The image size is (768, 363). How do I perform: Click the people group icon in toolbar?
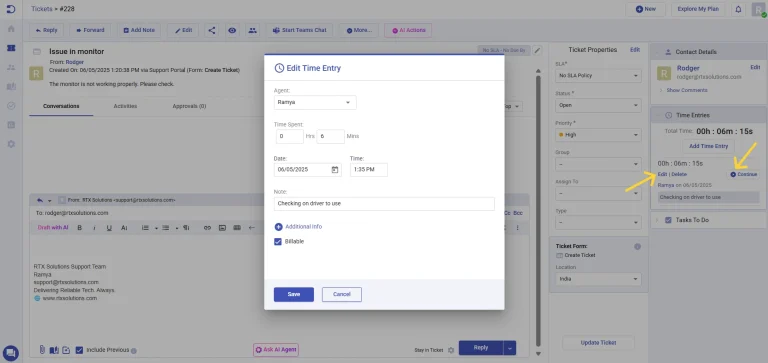point(252,30)
